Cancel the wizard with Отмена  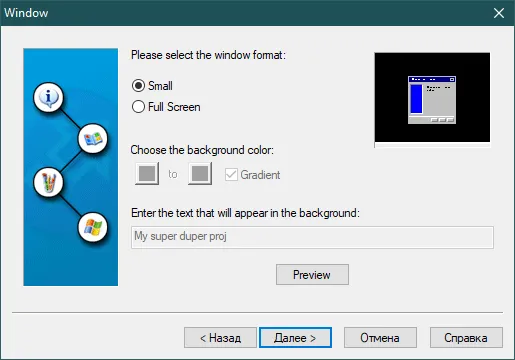(x=380, y=338)
